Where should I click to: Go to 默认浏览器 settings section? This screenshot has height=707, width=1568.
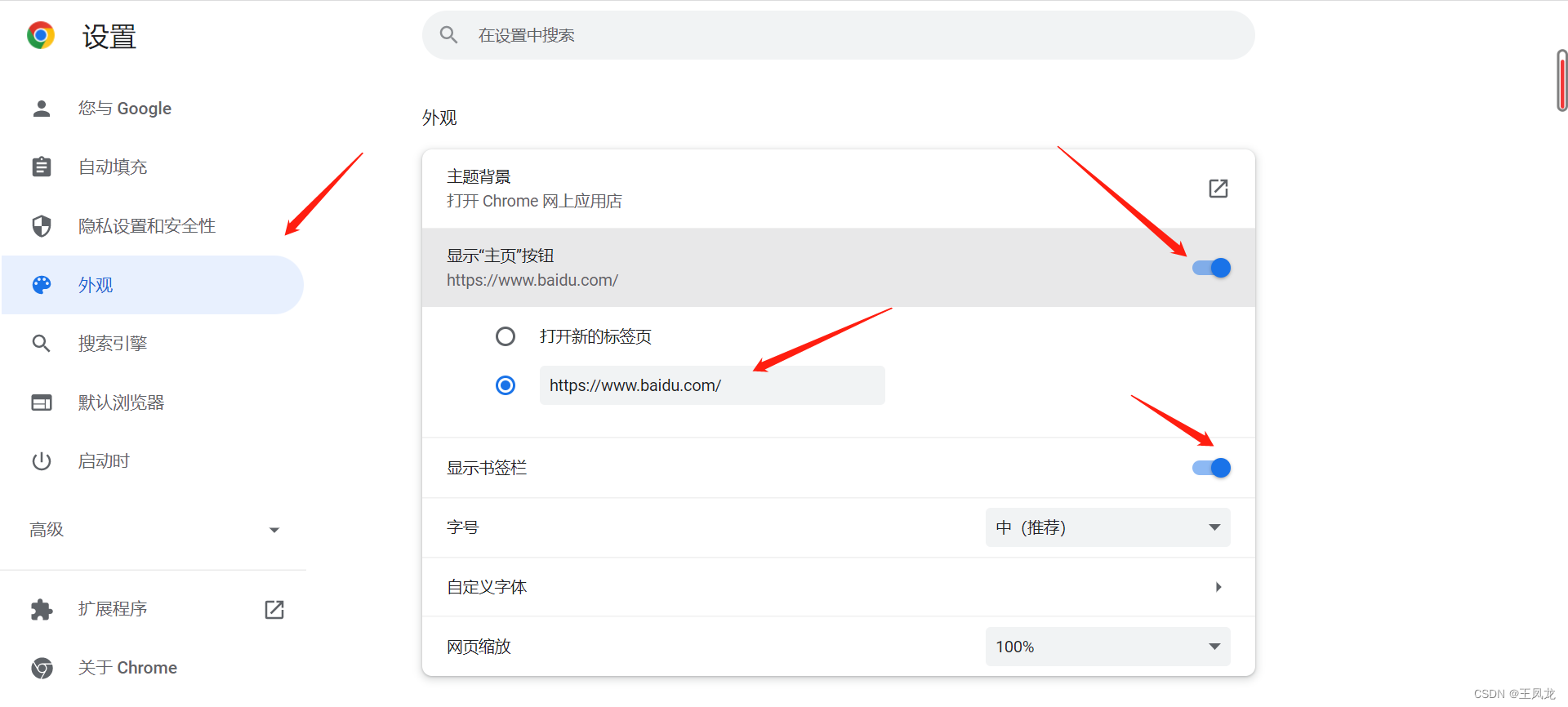[x=121, y=402]
